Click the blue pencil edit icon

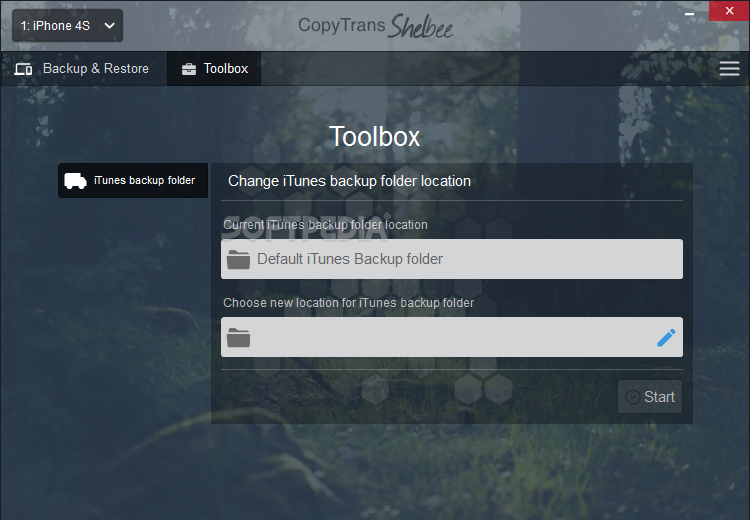666,337
